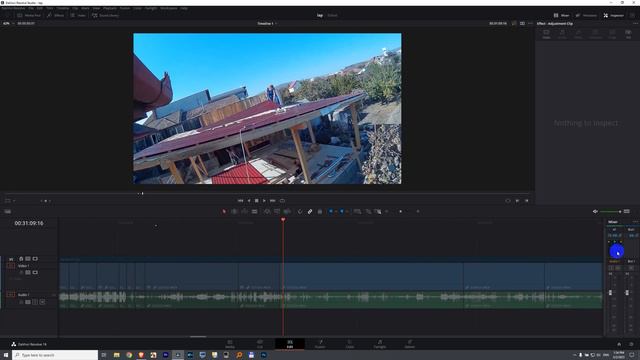Image resolution: width=640 pixels, height=360 pixels.
Task: Open project settings gear icon
Action: pos(631,344)
